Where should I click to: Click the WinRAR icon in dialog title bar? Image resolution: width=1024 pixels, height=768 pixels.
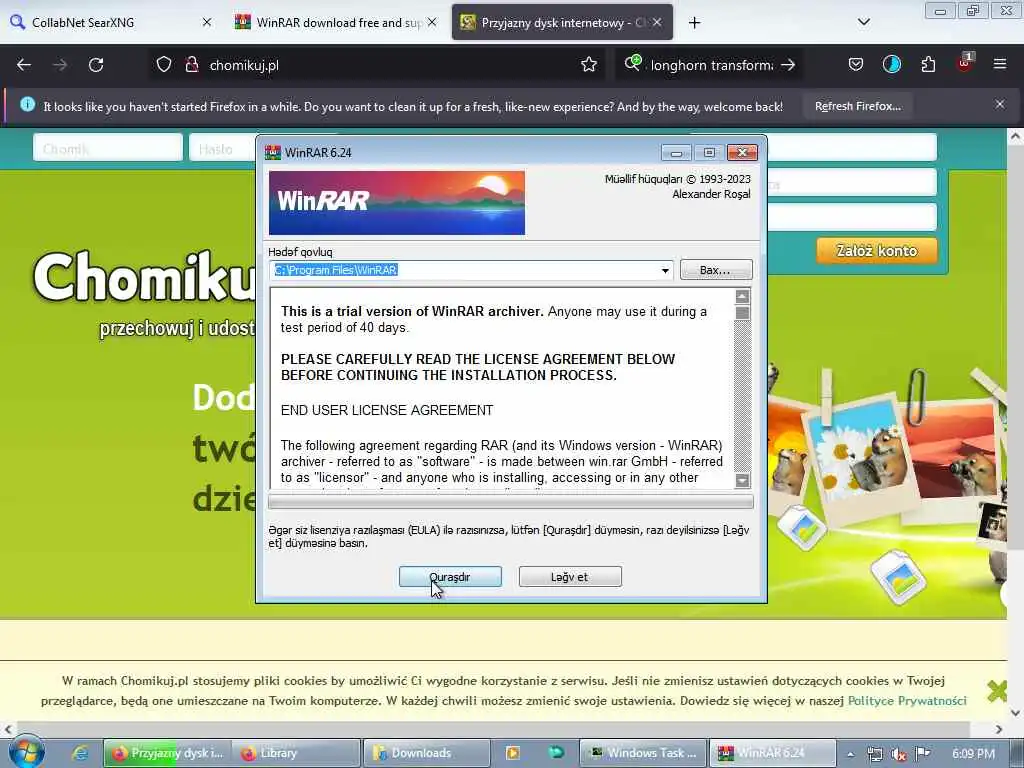(x=273, y=152)
